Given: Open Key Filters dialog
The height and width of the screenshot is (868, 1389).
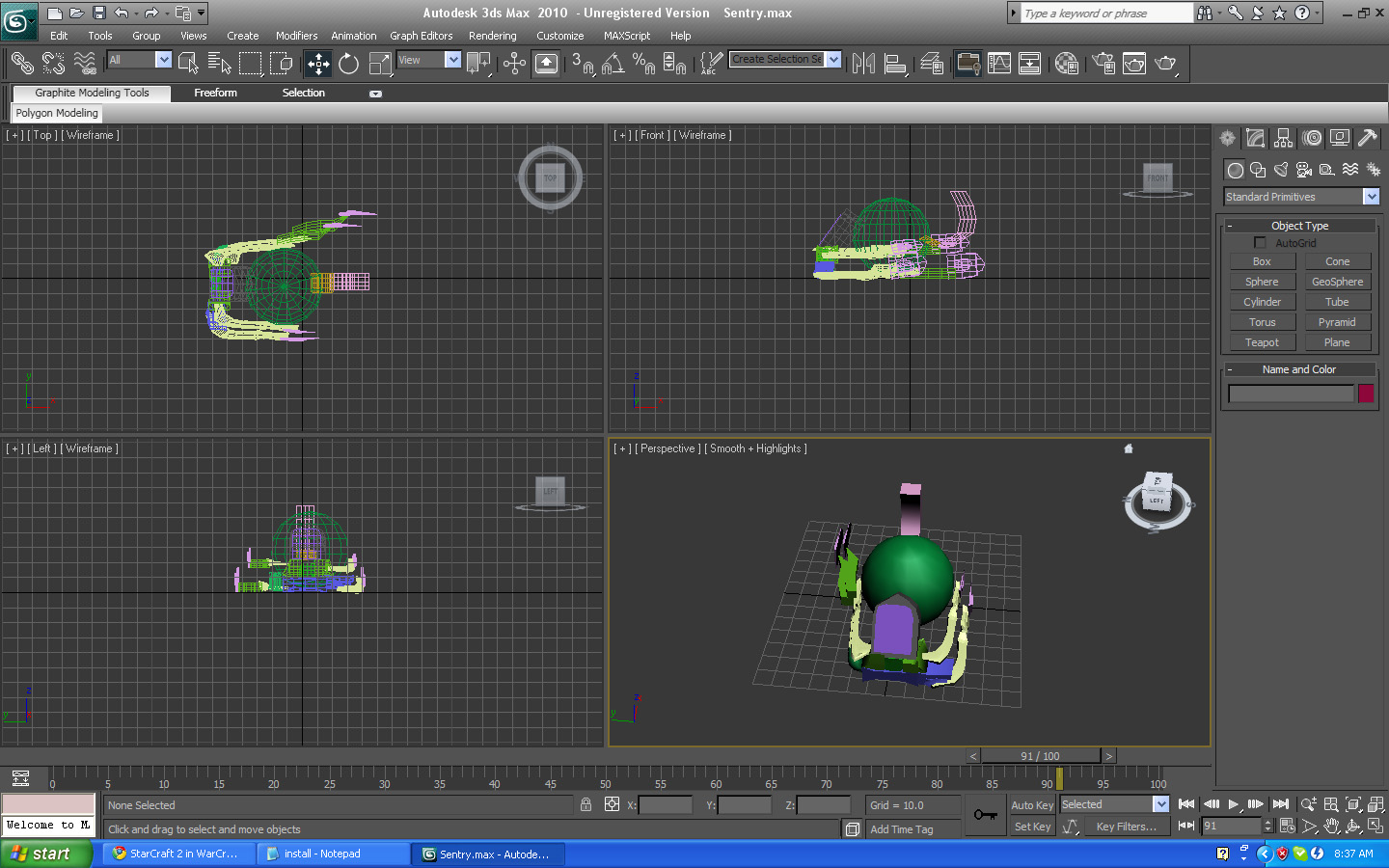Looking at the screenshot, I should point(1126,827).
